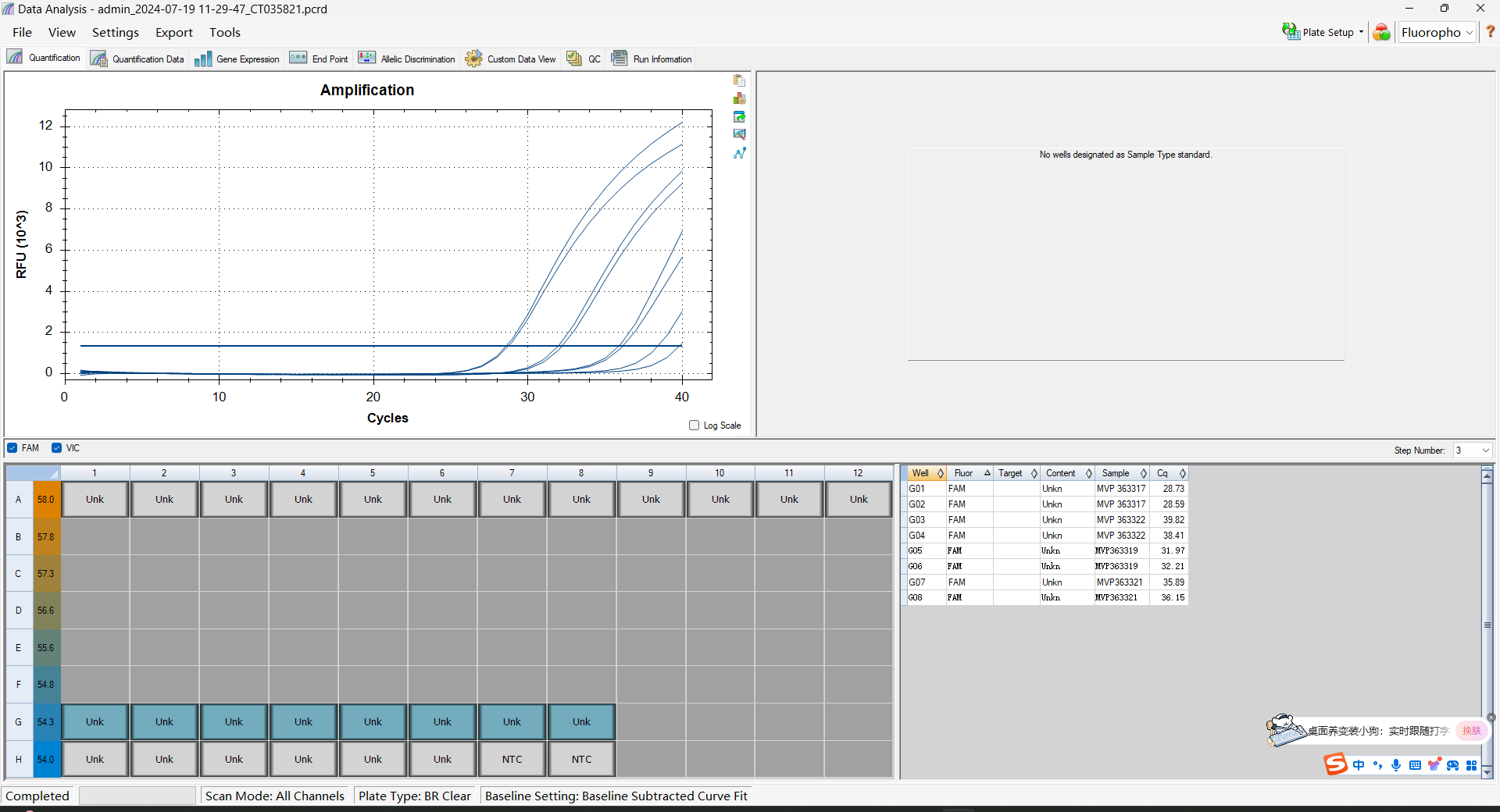
Task: Select plate column 12 header
Action: (x=858, y=473)
